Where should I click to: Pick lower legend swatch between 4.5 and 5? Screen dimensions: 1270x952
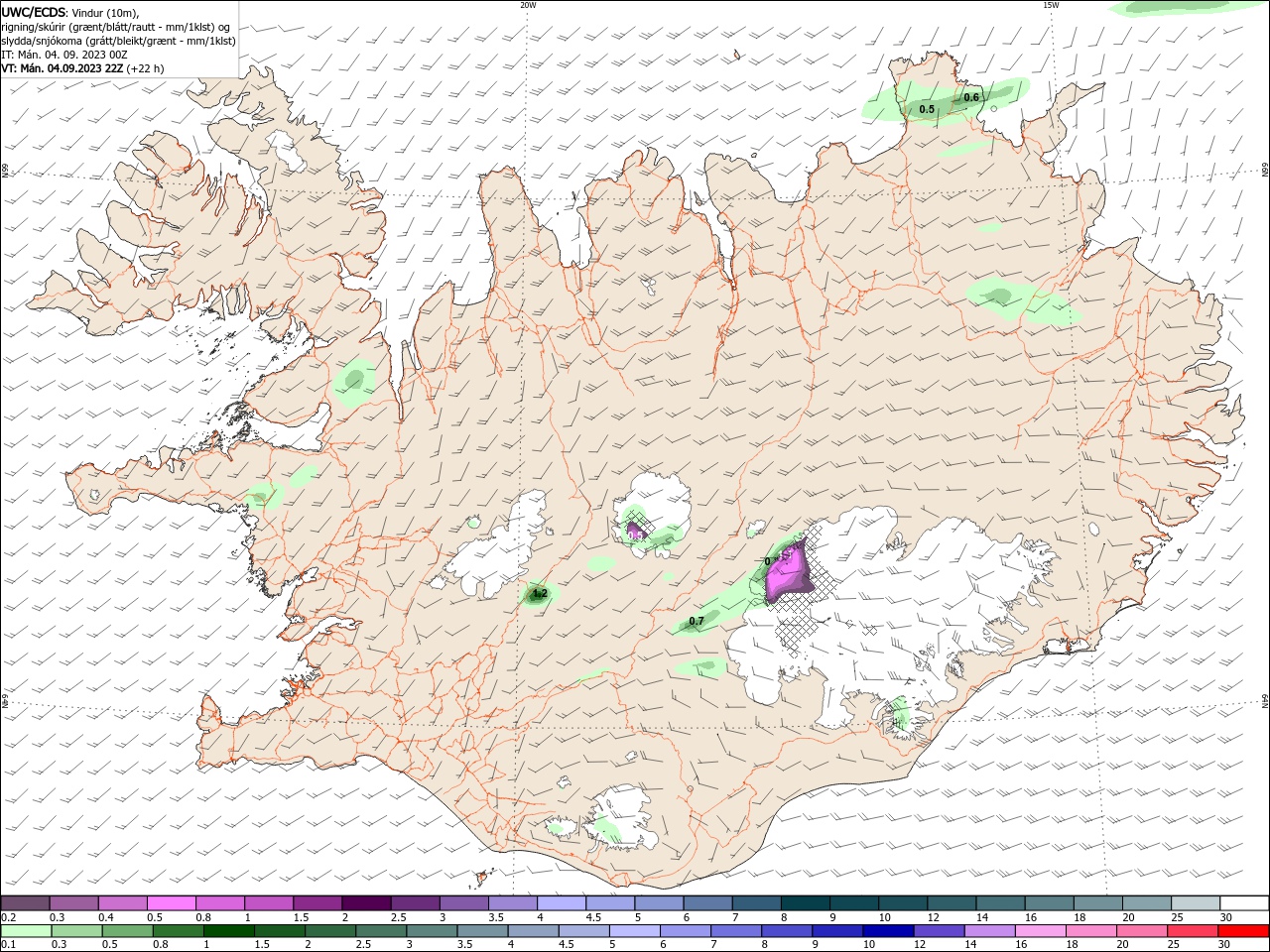coord(584,931)
